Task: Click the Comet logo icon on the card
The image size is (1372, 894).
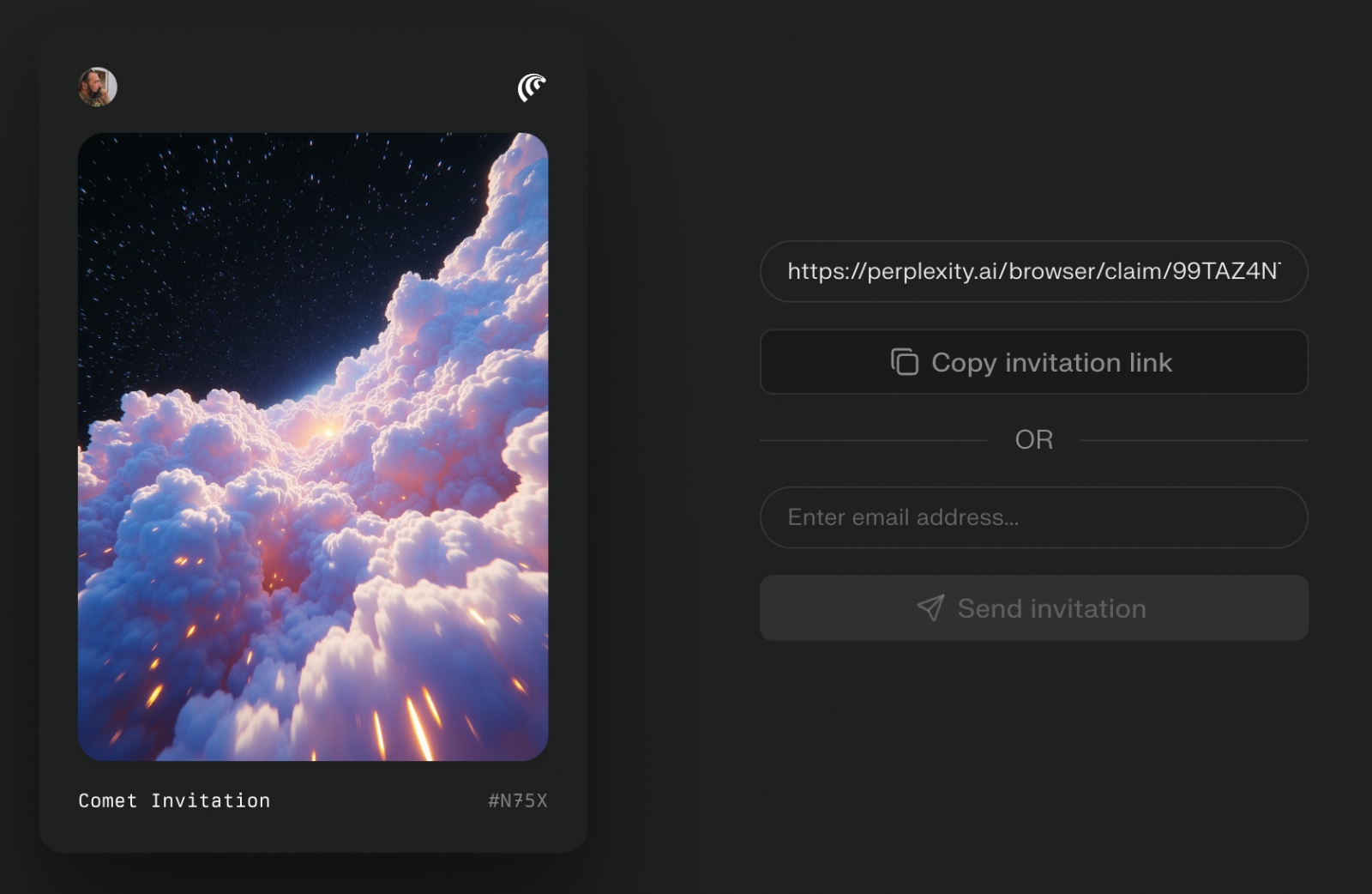Action: tap(532, 87)
